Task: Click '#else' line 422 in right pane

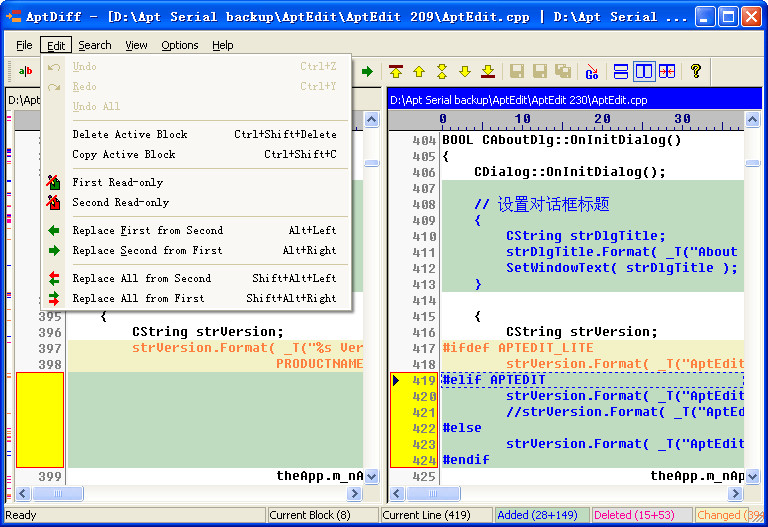Action: 593,428
